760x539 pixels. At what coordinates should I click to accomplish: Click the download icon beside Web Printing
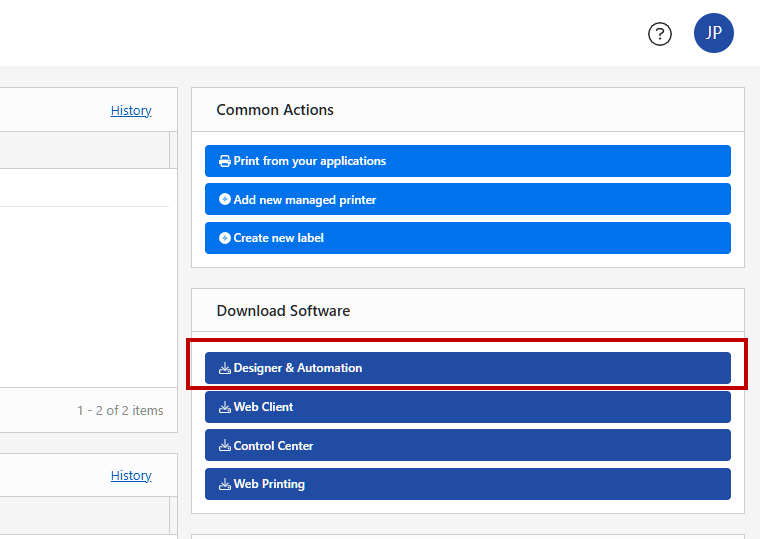[224, 484]
